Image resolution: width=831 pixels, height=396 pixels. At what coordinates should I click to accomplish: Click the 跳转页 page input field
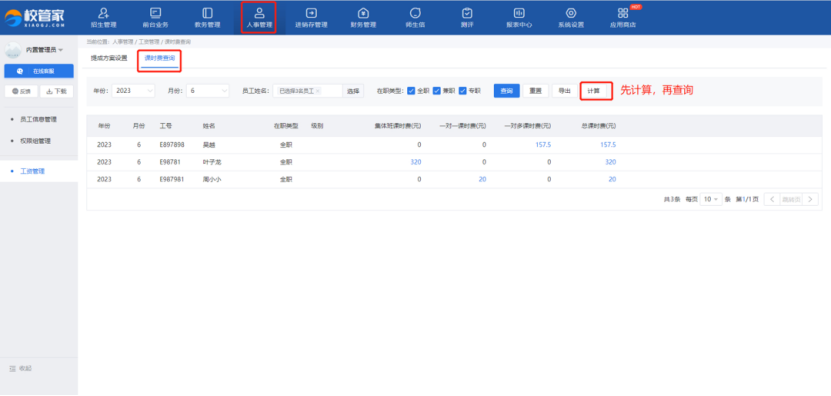[x=791, y=199]
